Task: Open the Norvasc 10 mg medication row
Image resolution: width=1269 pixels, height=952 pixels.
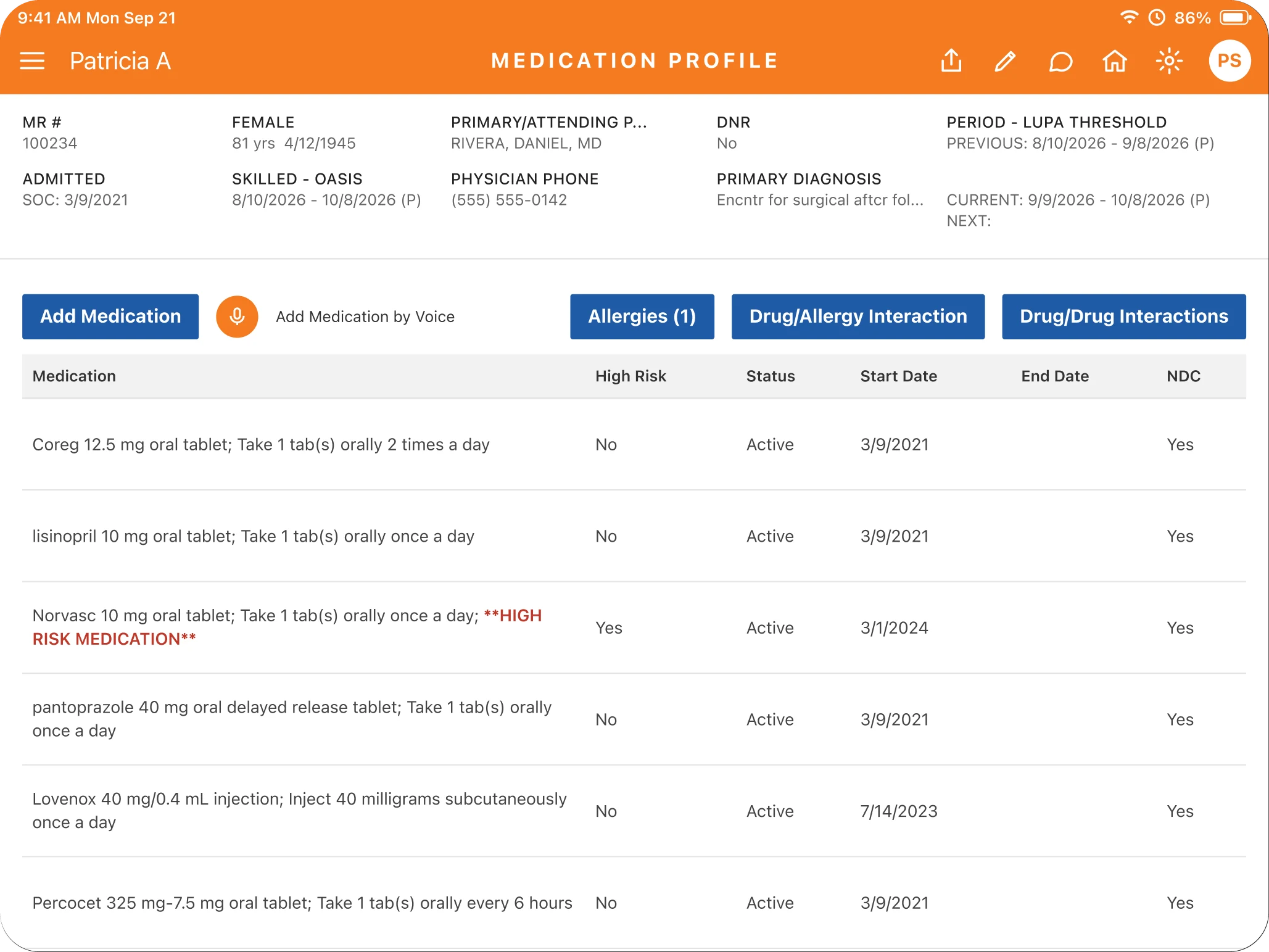Action: (634, 627)
